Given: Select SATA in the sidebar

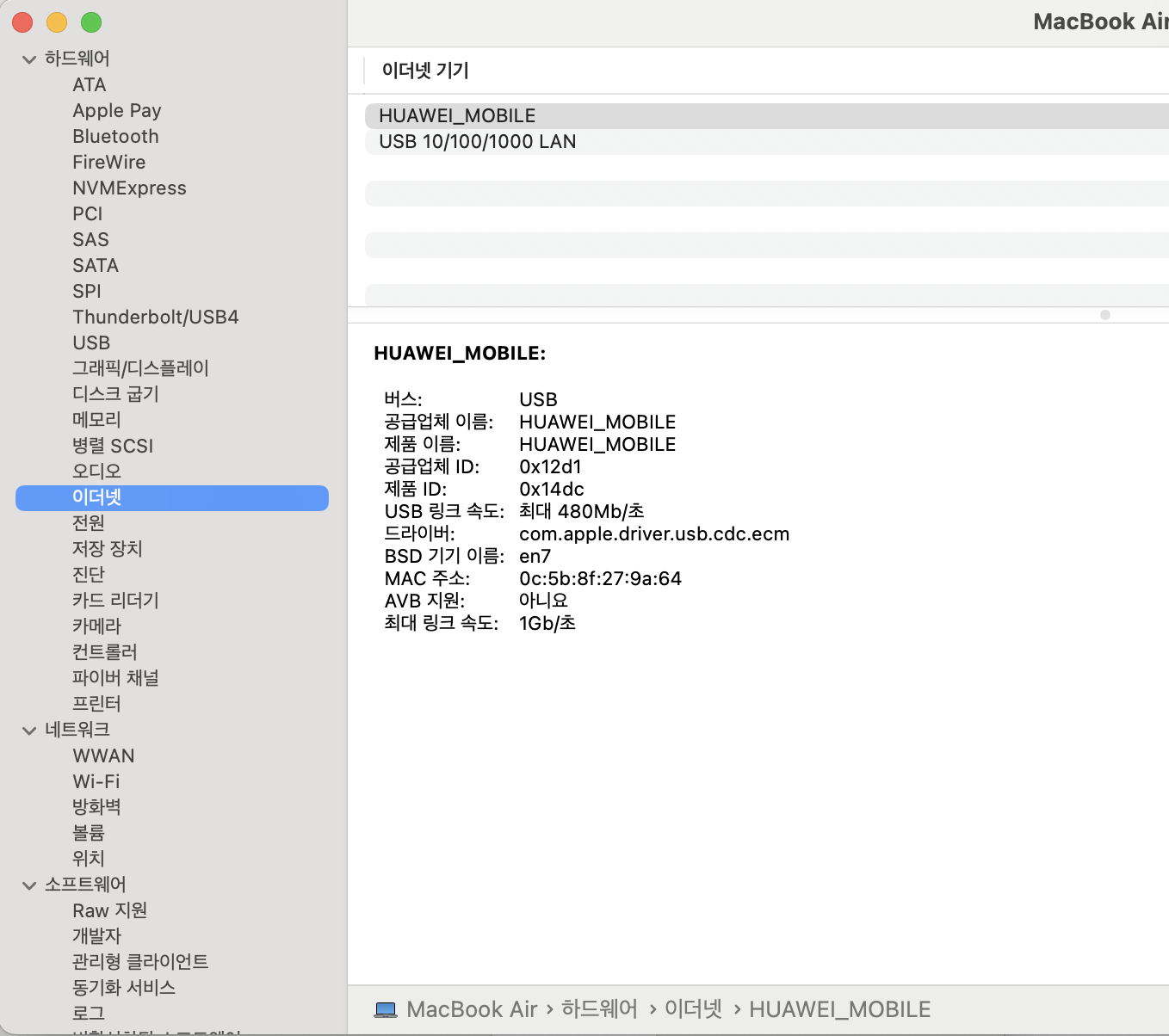Looking at the screenshot, I should [96, 266].
